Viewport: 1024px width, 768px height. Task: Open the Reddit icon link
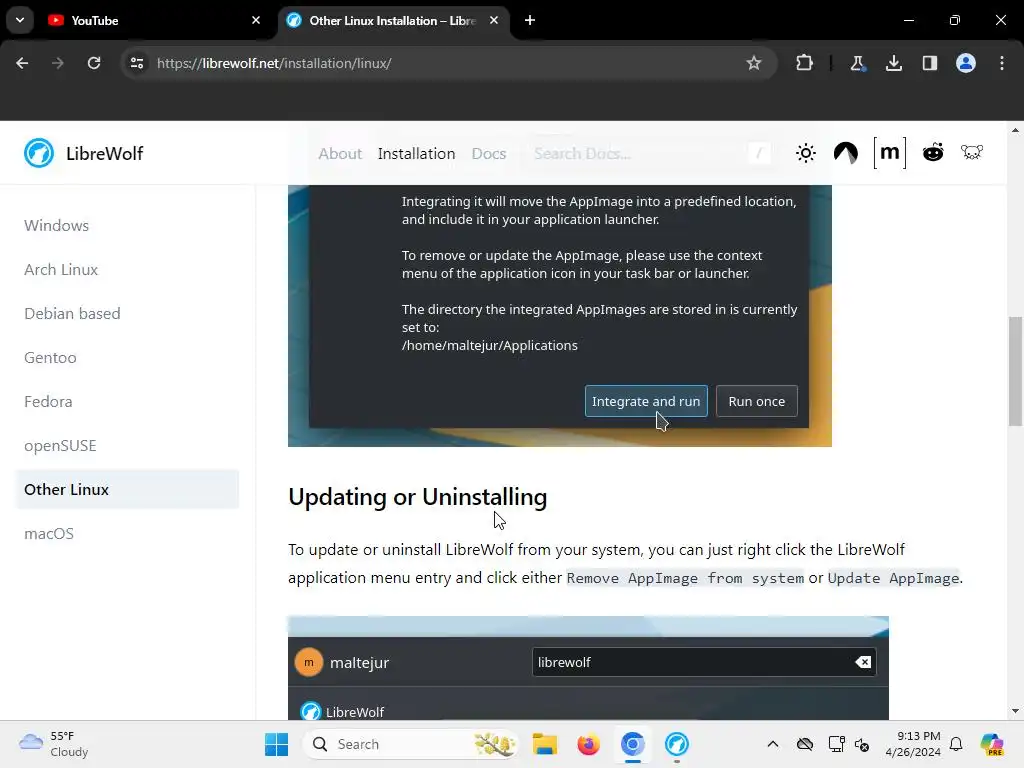(x=933, y=153)
